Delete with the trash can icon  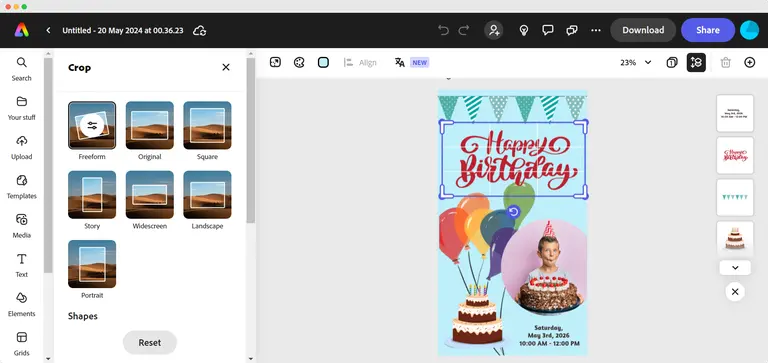[x=725, y=62]
